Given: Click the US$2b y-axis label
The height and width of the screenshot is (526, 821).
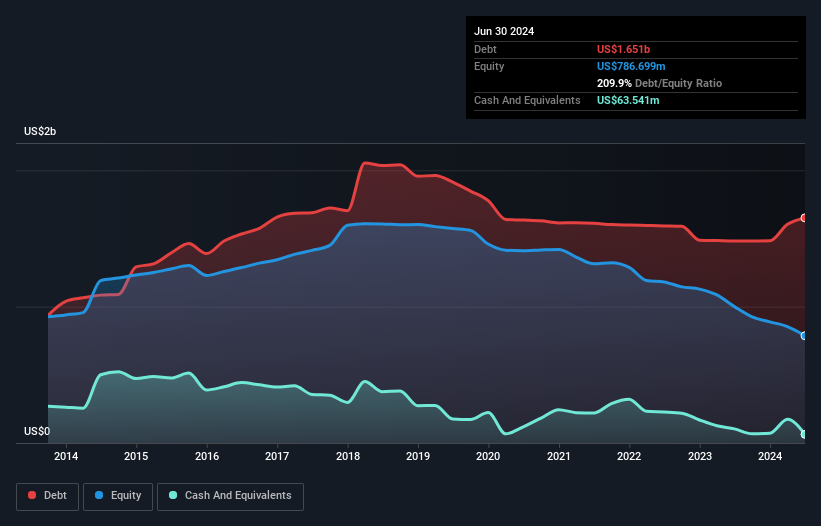Looking at the screenshot, I should coord(40,131).
